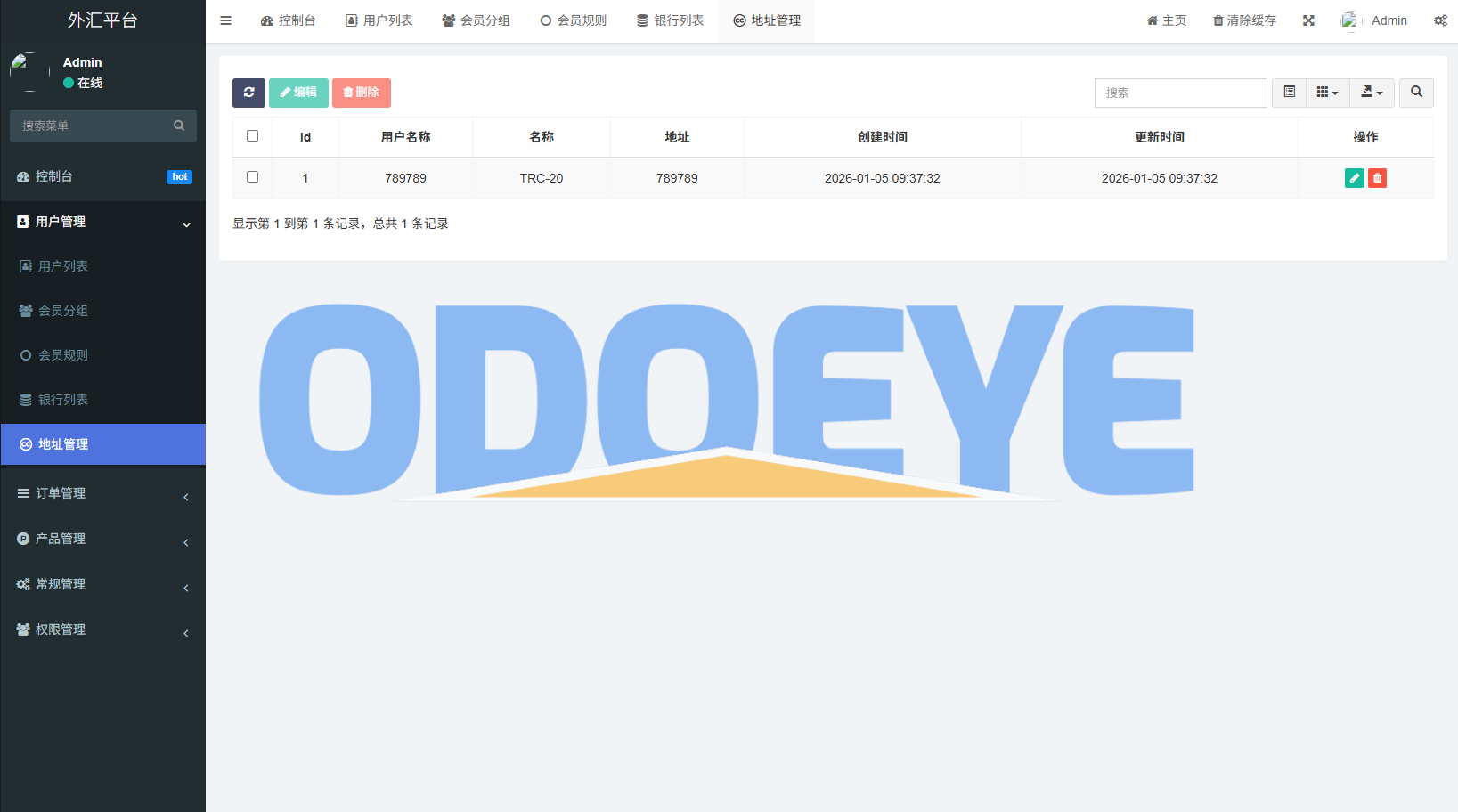
Task: Click the pink 删除 button
Action: click(x=361, y=93)
